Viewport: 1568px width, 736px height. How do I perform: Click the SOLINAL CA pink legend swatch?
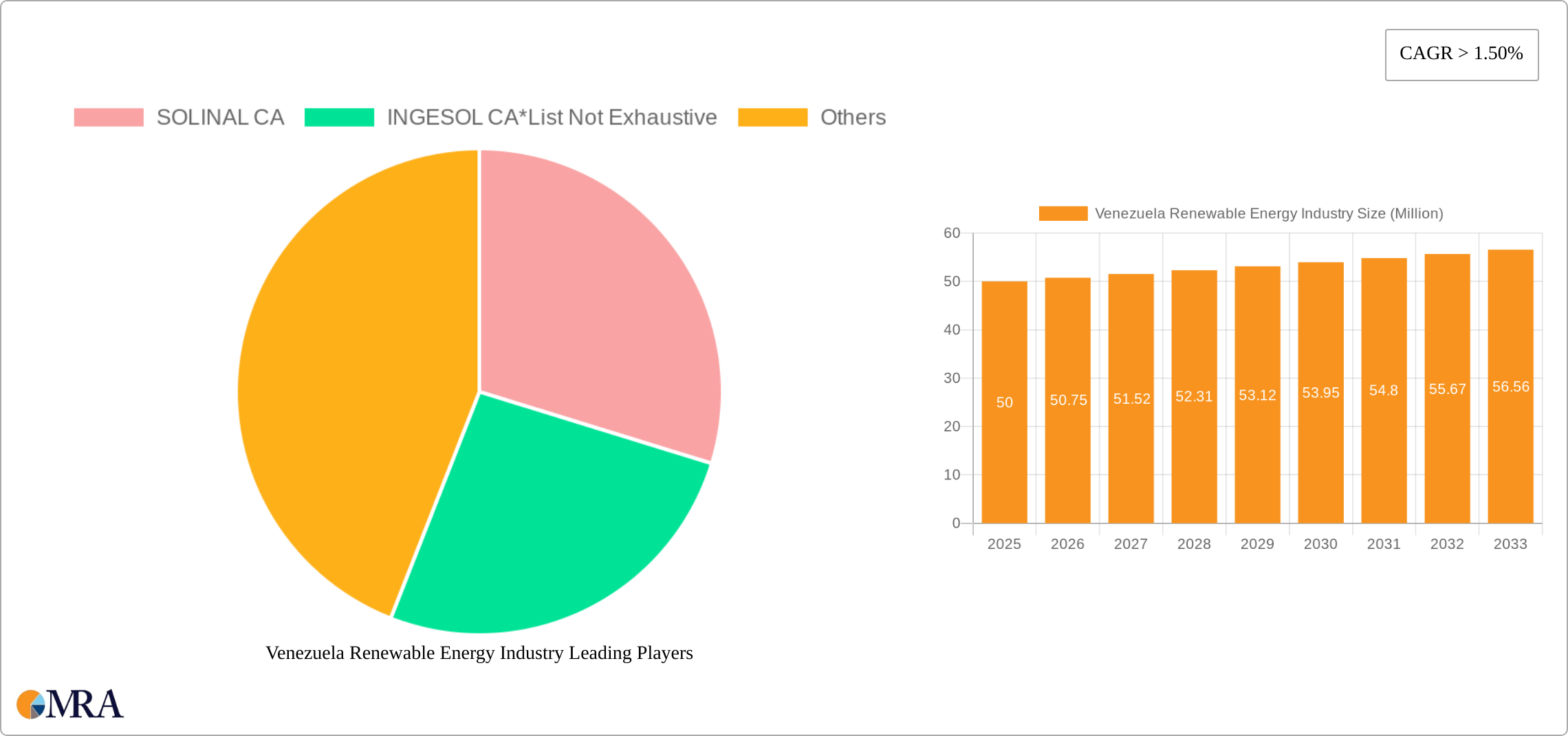point(109,118)
